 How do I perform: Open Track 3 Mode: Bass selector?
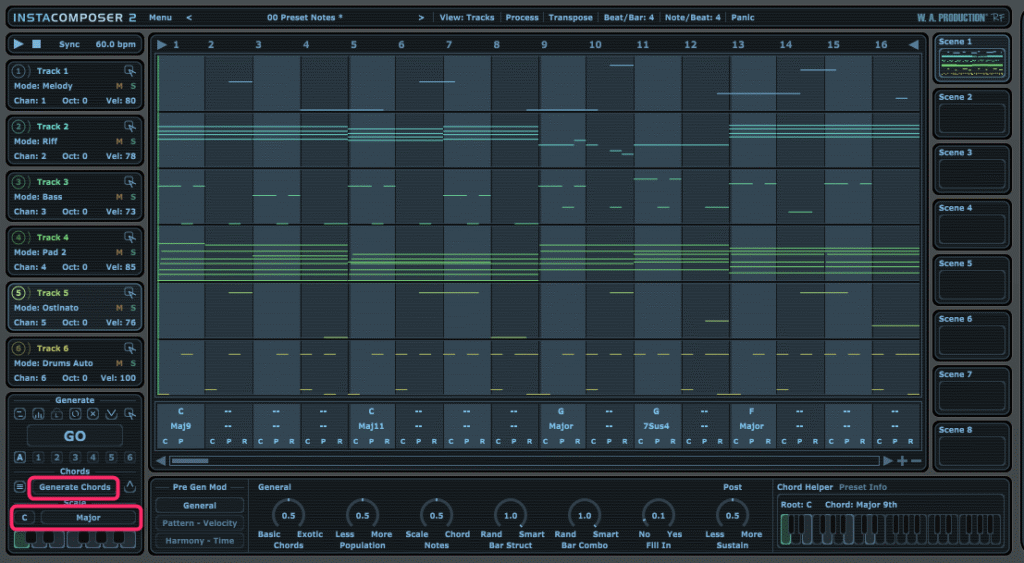tap(38, 197)
